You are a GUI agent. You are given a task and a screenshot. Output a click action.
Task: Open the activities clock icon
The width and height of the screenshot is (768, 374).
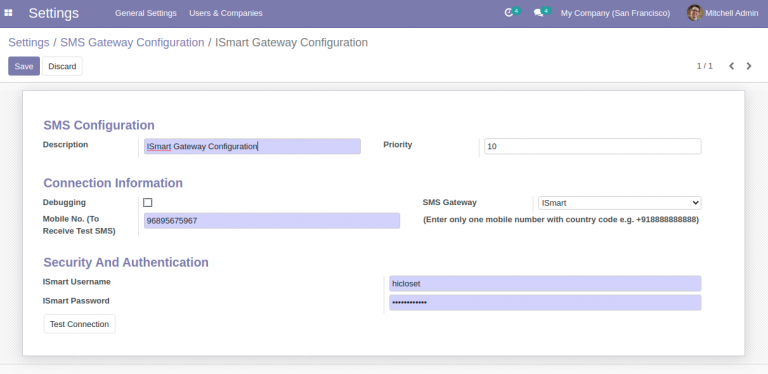coord(509,13)
